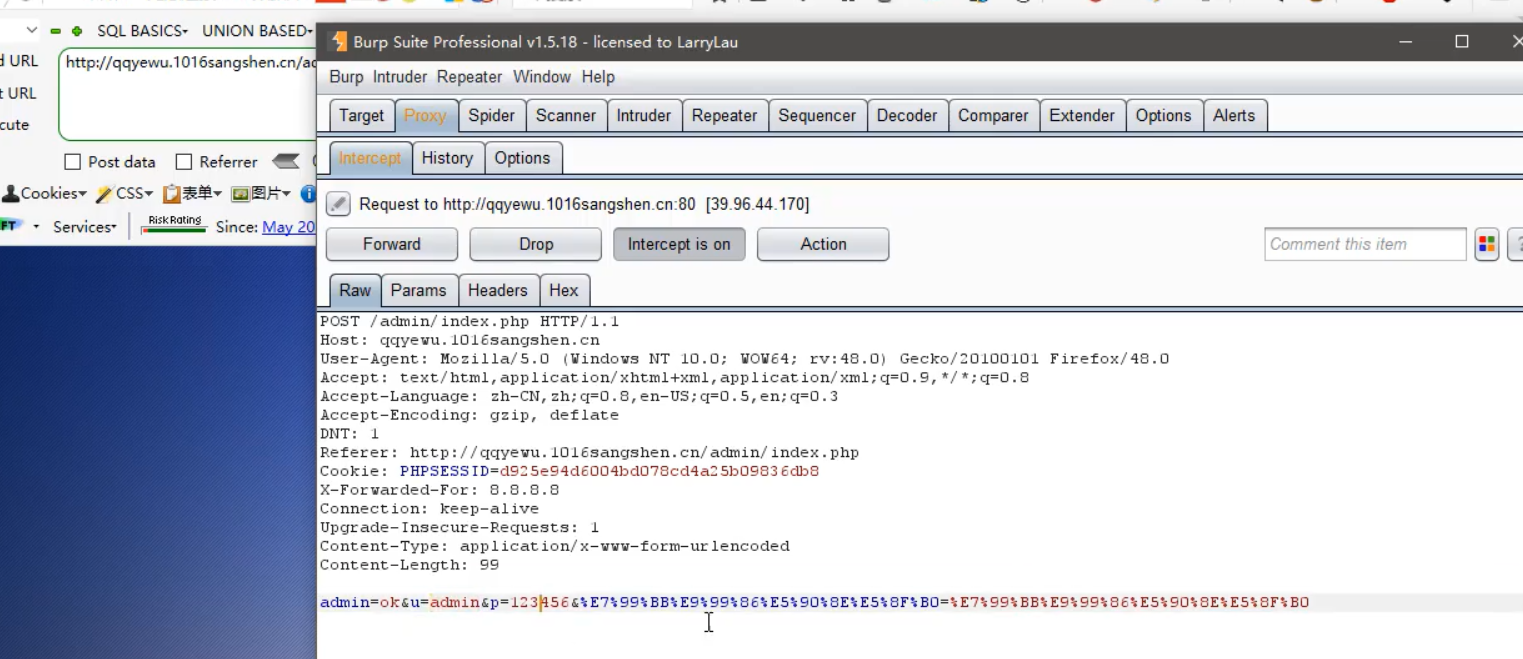Screen dimensions: 1523x659
Task: Click the pencil edit icon beside request target
Action: tap(339, 204)
